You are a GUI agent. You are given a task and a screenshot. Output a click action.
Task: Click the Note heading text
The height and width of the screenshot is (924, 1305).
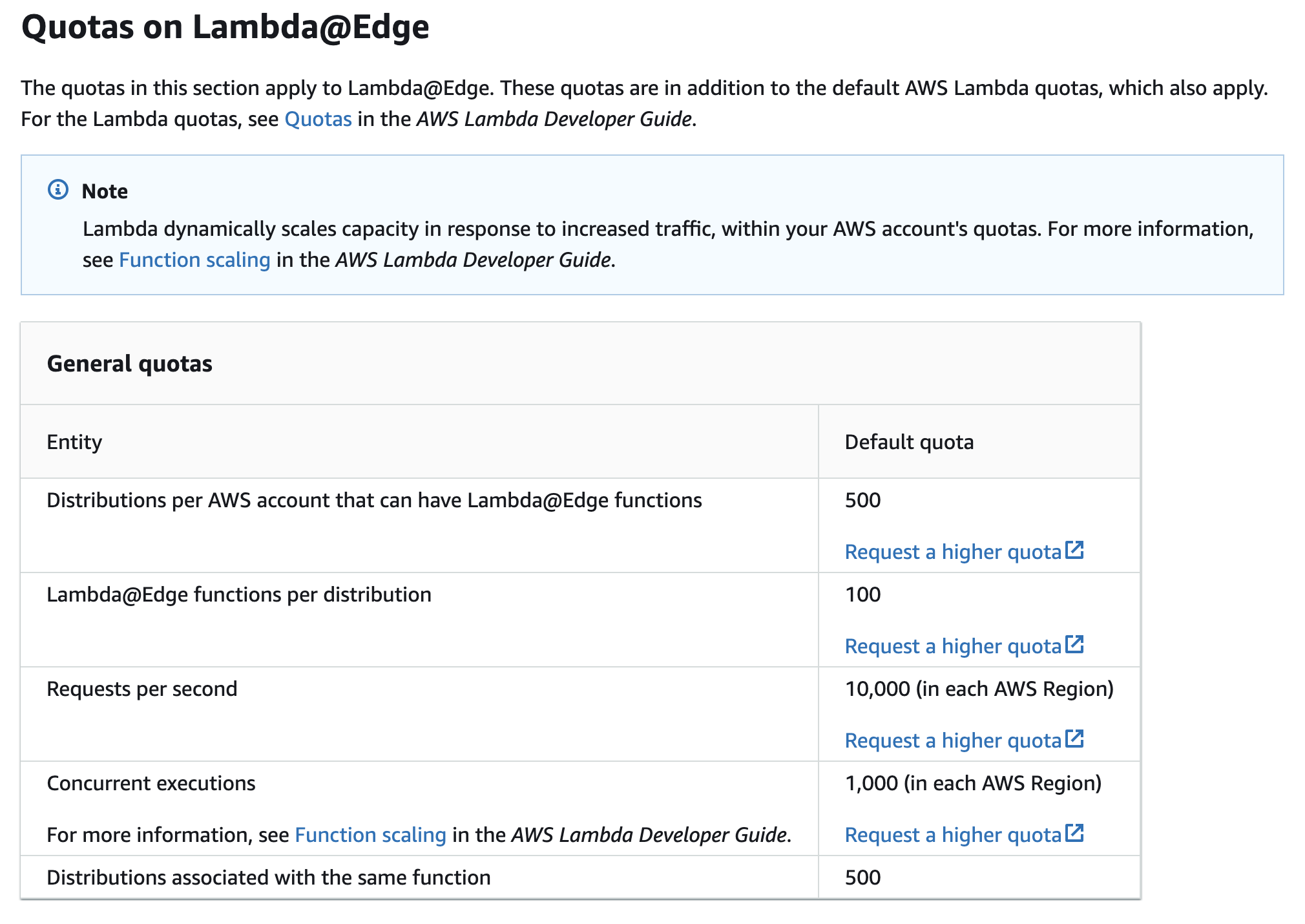[x=105, y=191]
